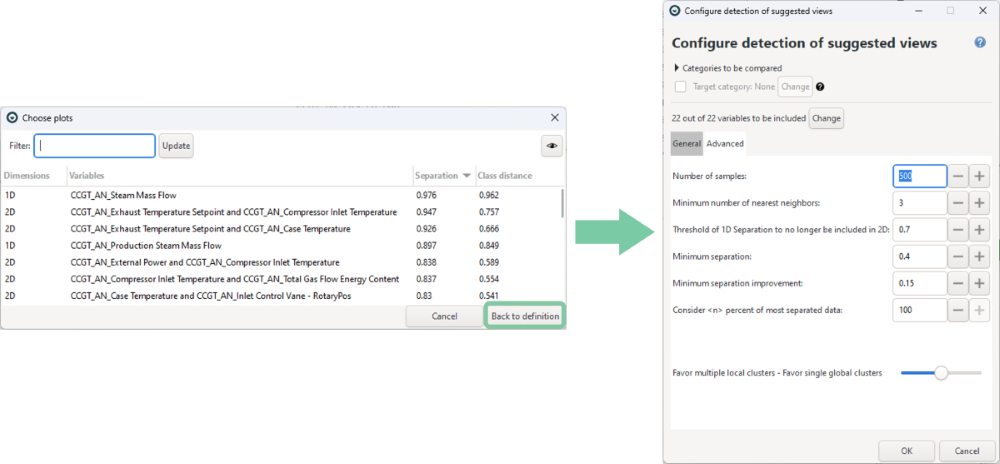
Task: Adjust the local versus global clusters slider
Action: [x=940, y=373]
